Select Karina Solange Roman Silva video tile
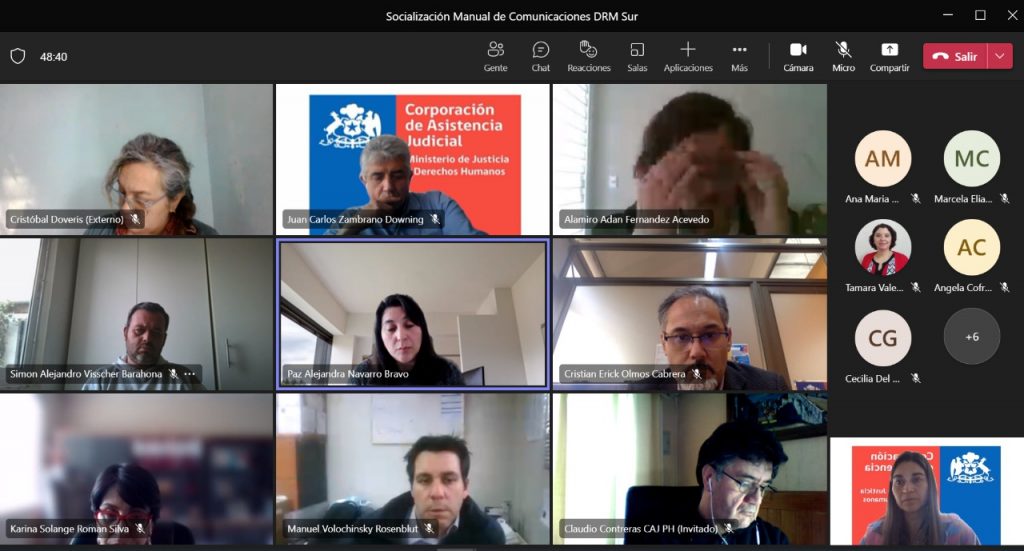This screenshot has height=551, width=1024. pyautogui.click(x=136, y=469)
